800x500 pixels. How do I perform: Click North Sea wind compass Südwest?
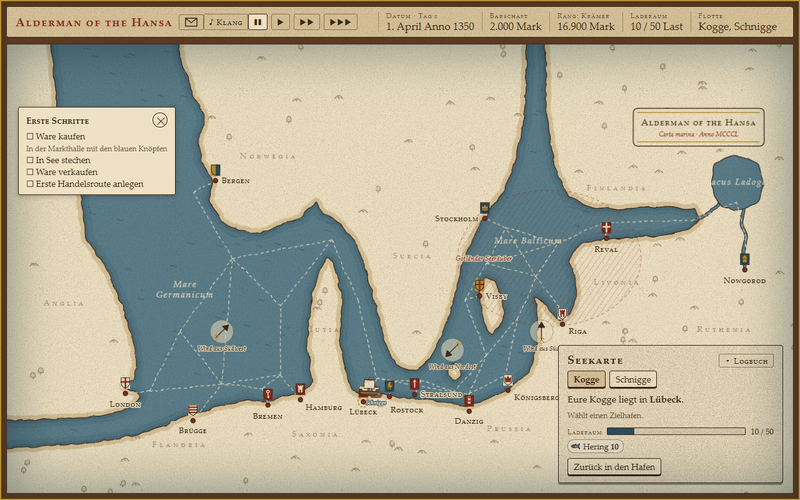tap(222, 332)
